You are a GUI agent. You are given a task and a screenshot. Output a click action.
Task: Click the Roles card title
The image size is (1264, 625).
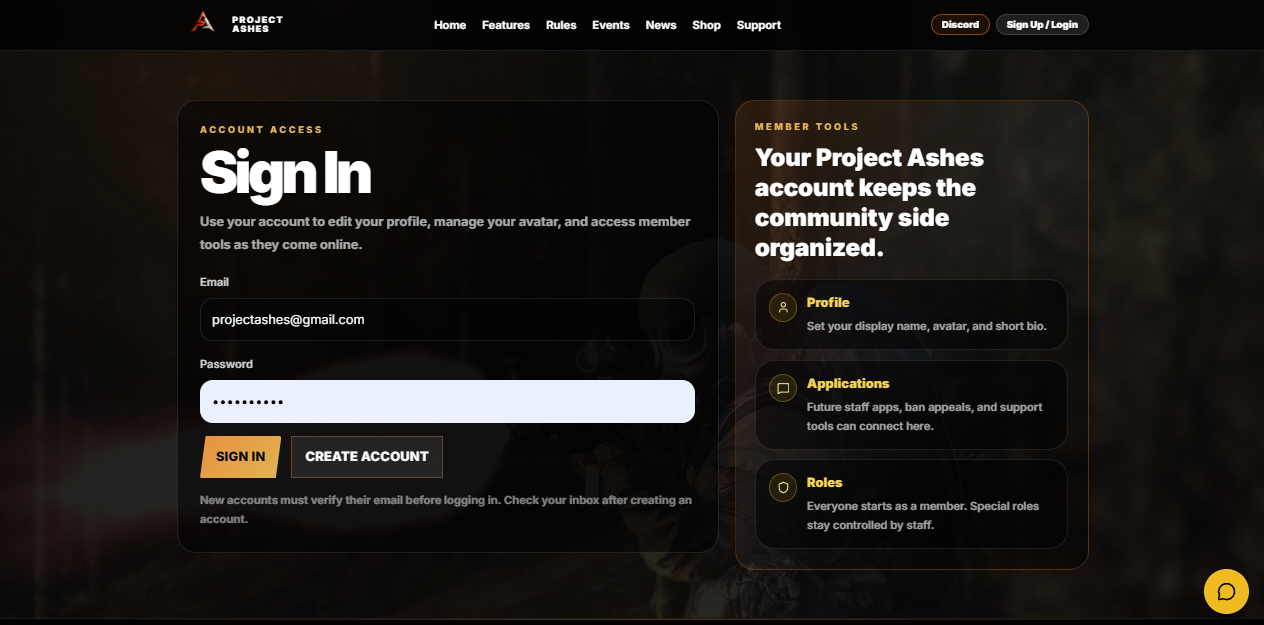[x=825, y=482]
